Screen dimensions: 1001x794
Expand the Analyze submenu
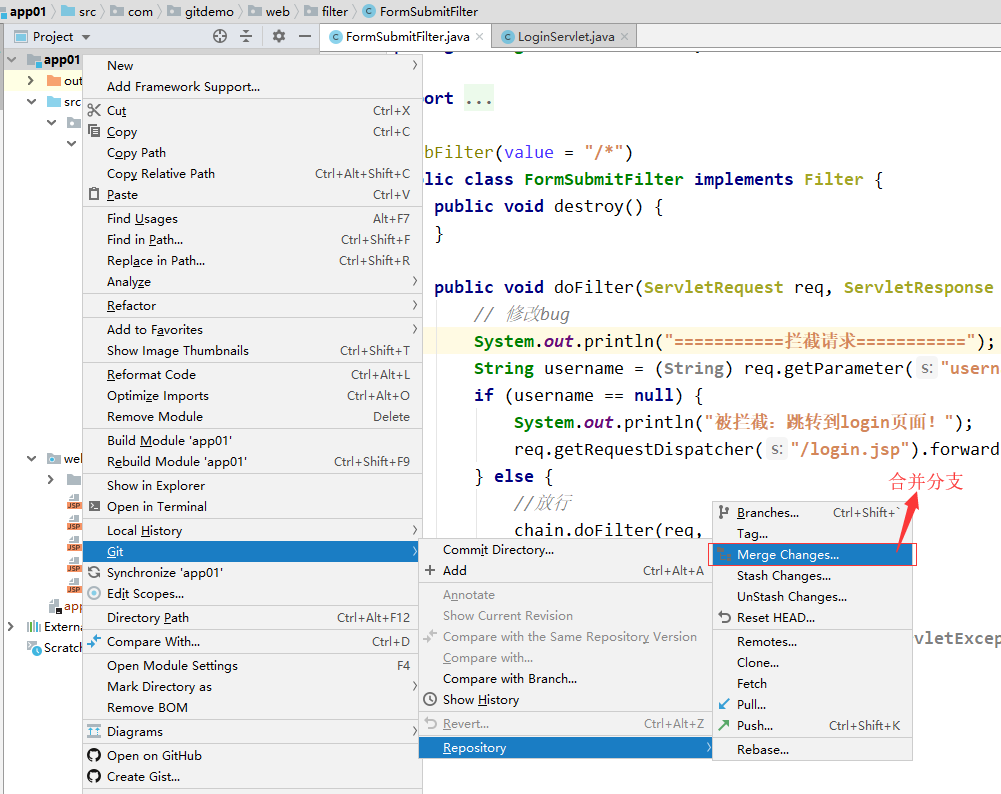(x=253, y=281)
